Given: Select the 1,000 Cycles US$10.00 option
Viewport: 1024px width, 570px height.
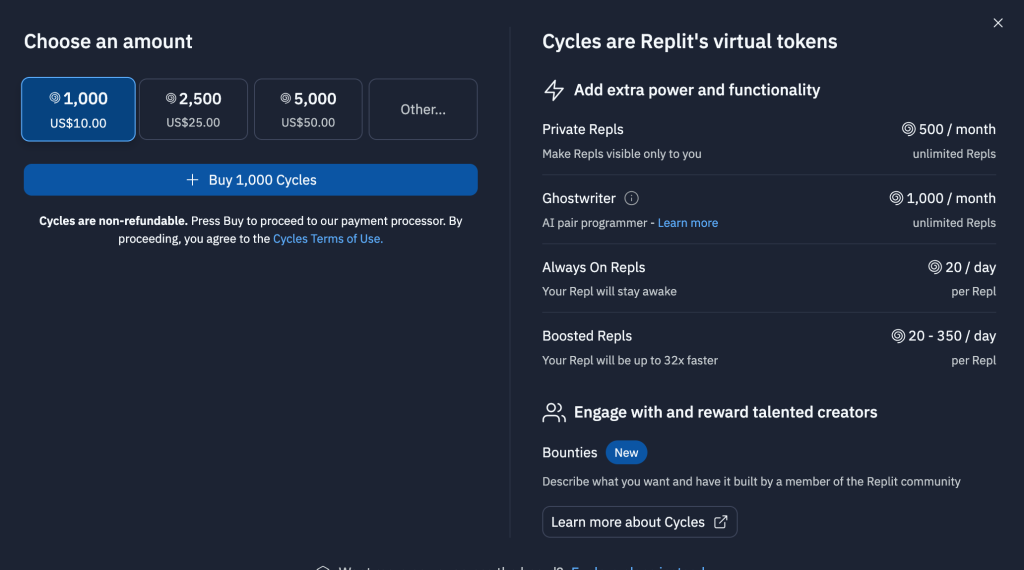Looking at the screenshot, I should [x=78, y=109].
